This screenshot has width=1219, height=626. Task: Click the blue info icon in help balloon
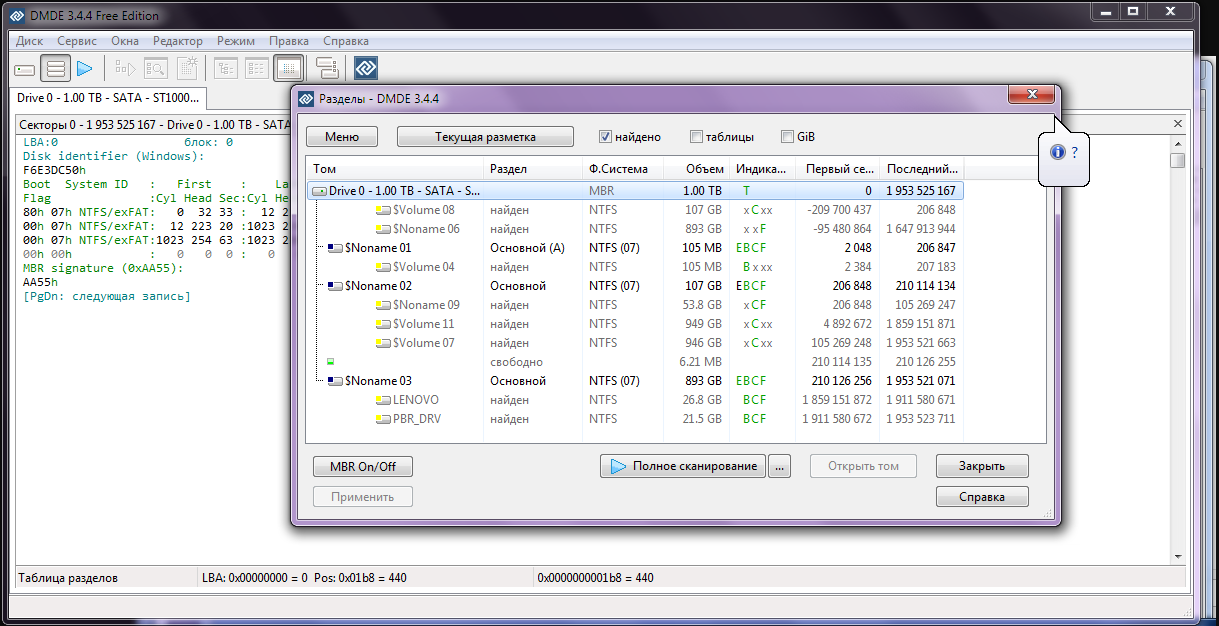(1057, 152)
